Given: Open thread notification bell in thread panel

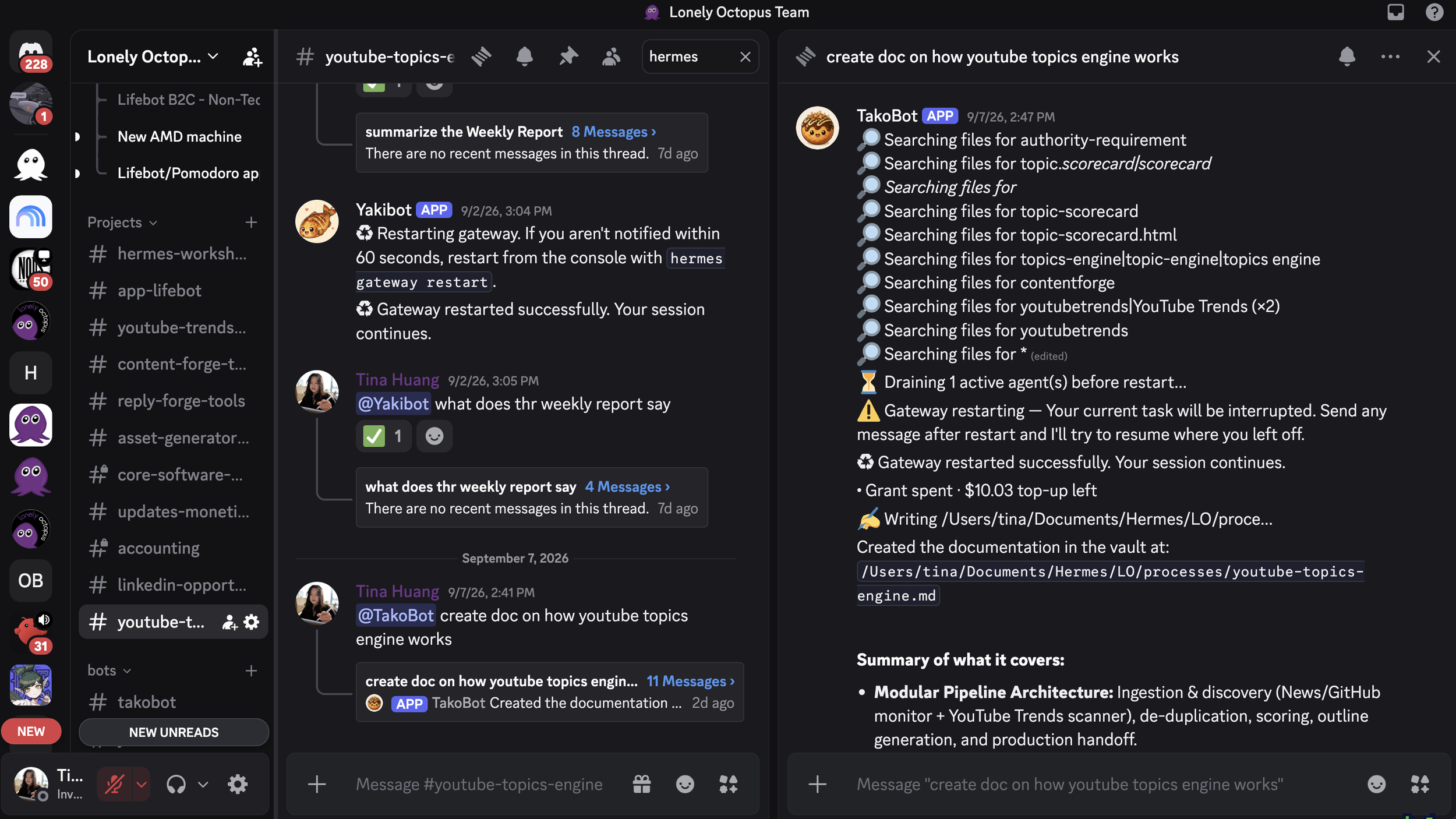Looking at the screenshot, I should pyautogui.click(x=1347, y=57).
